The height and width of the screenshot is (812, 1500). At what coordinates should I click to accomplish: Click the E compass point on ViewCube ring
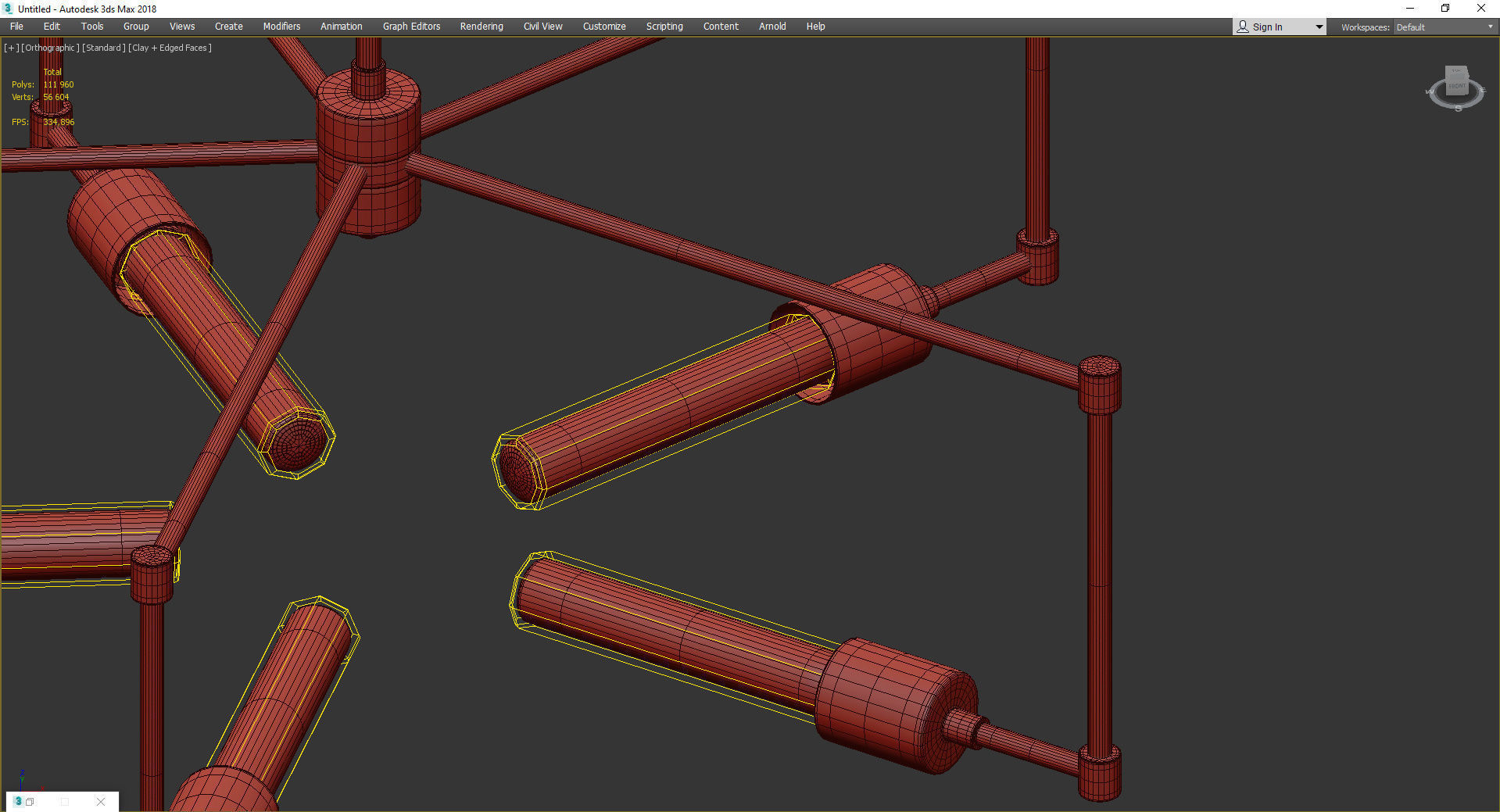click(1483, 91)
